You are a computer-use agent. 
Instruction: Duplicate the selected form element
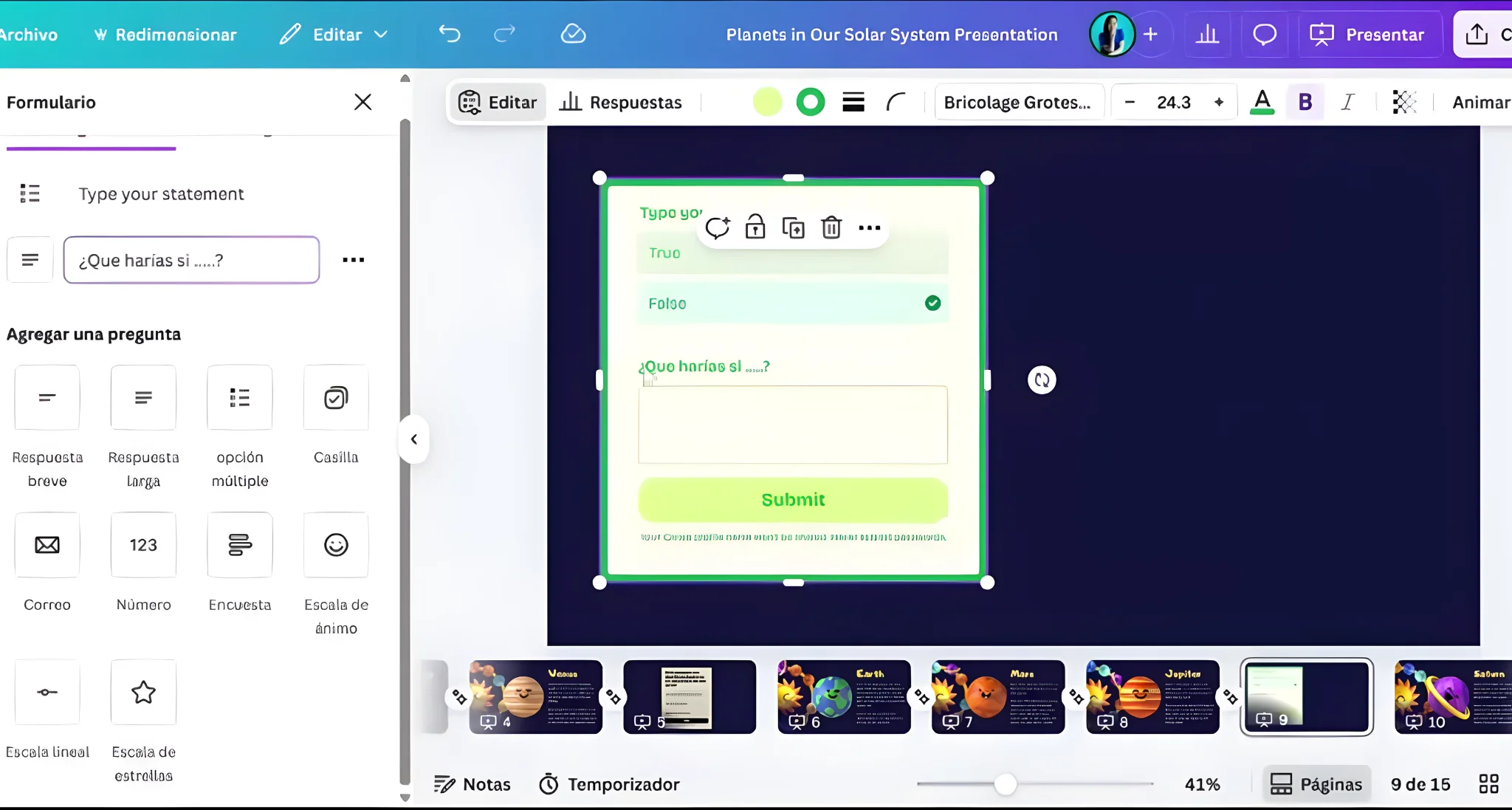[x=793, y=227]
